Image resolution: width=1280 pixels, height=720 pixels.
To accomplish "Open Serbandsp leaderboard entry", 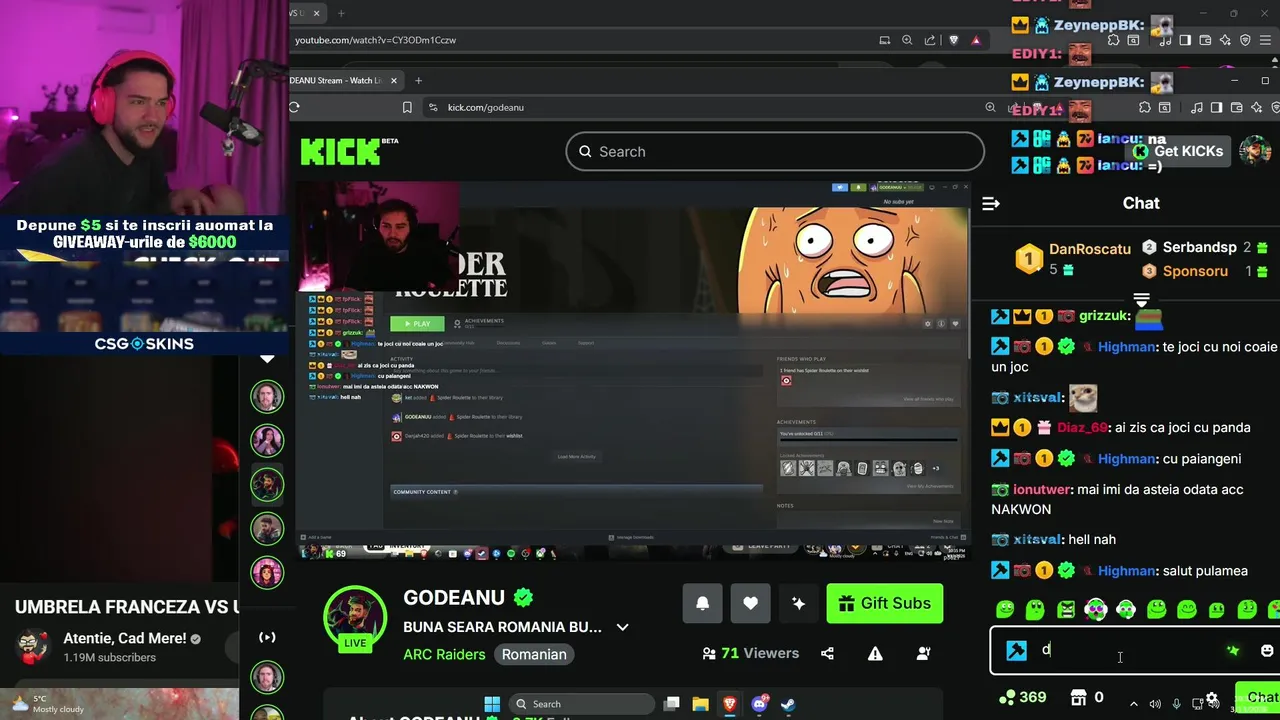I will [1205, 247].
